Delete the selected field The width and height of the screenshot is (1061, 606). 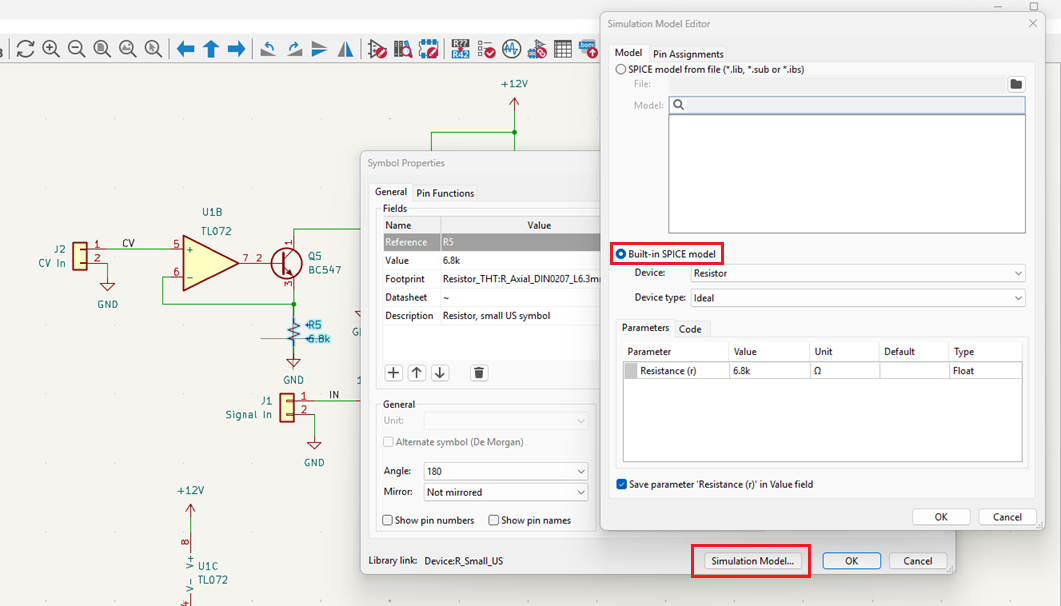tap(479, 373)
